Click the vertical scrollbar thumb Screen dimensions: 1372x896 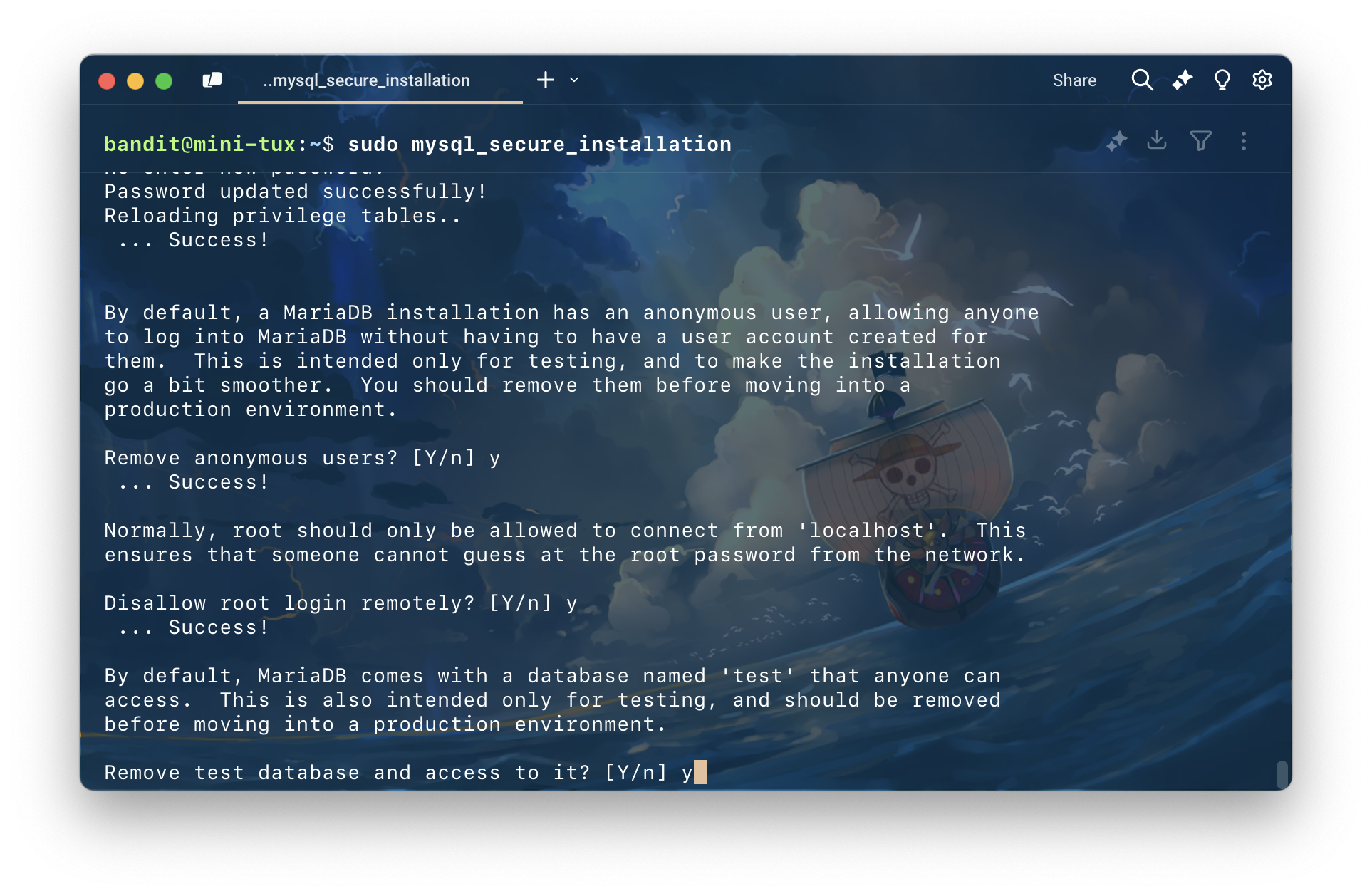coord(1282,774)
